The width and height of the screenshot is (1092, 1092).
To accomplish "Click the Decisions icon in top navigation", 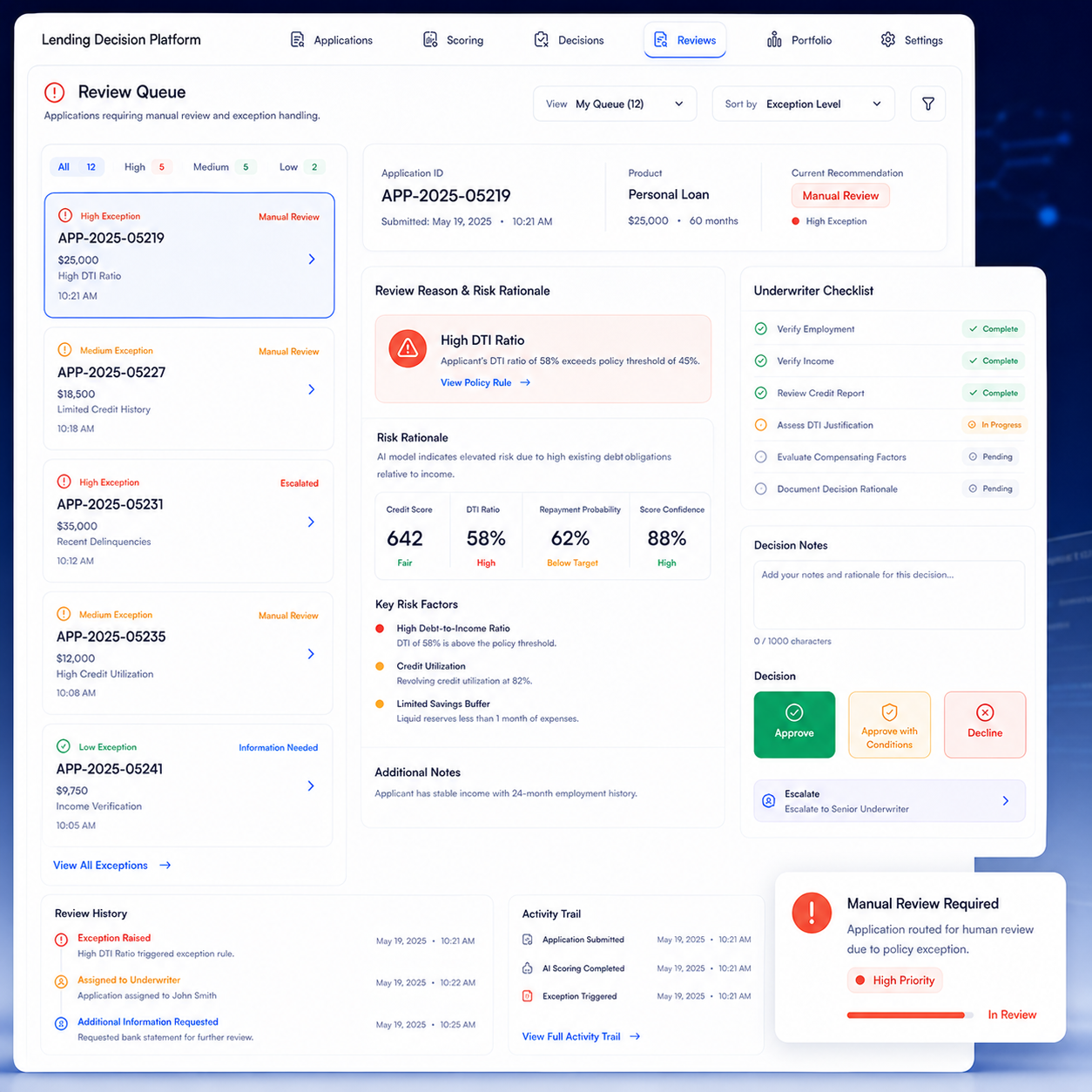I will click(x=542, y=40).
